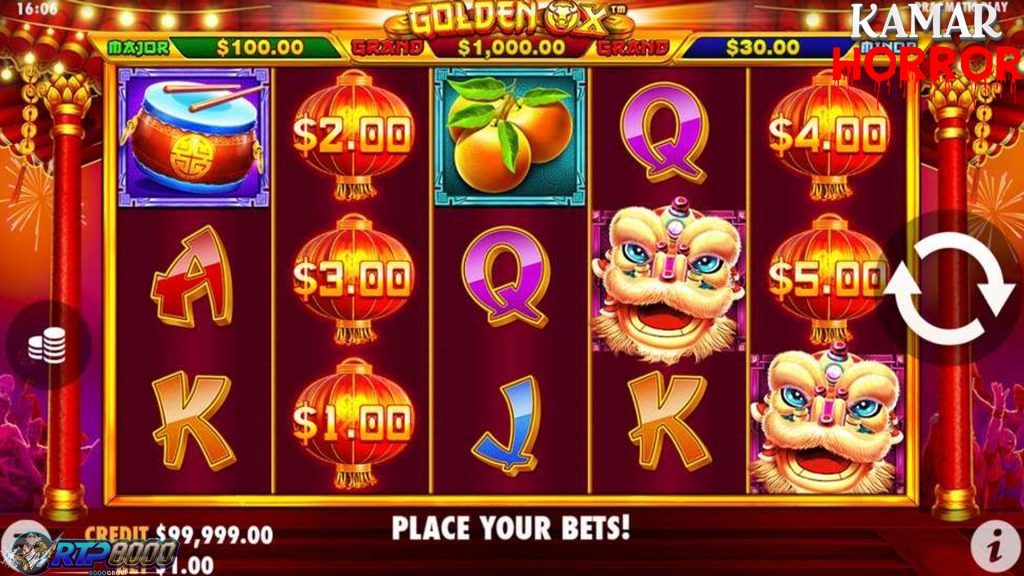This screenshot has height=576, width=1024.
Task: Click the lion dance head on reel five
Action: (x=827, y=421)
